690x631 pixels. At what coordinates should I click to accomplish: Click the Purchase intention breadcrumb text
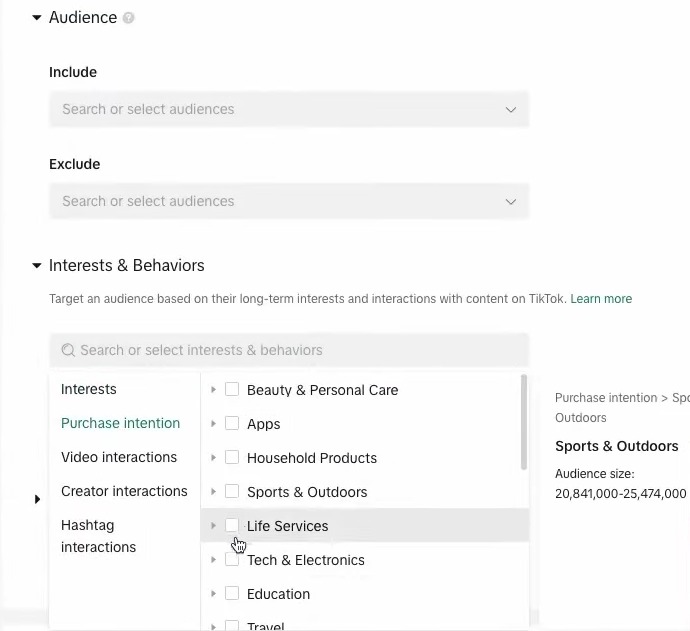[606, 398]
